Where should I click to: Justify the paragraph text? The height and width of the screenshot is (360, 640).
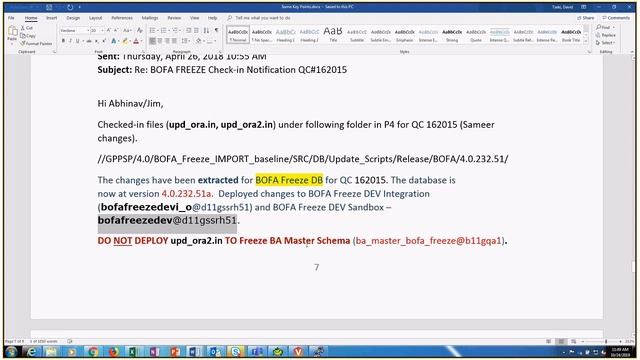175,41
